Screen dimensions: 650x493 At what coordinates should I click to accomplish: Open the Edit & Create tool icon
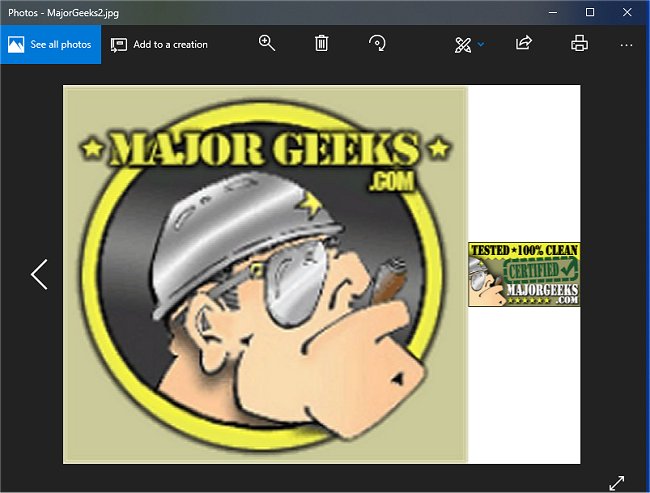463,45
